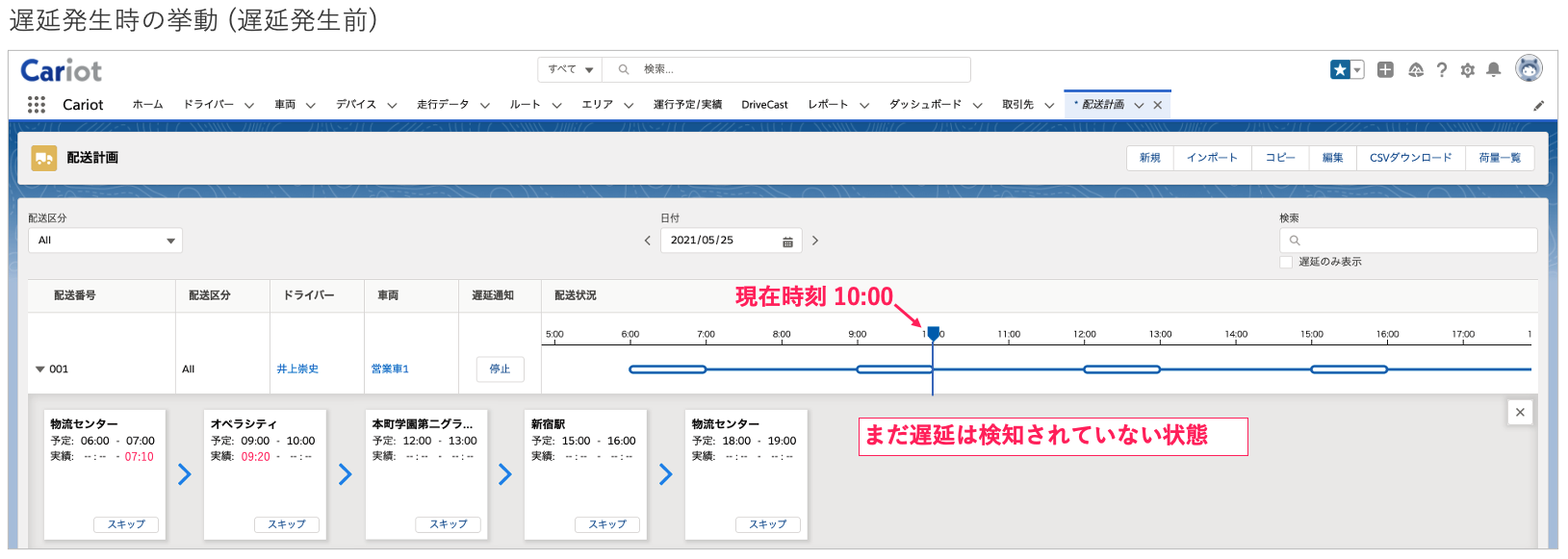The image size is (1568, 559).
Task: Click the インポート button
Action: (1212, 158)
